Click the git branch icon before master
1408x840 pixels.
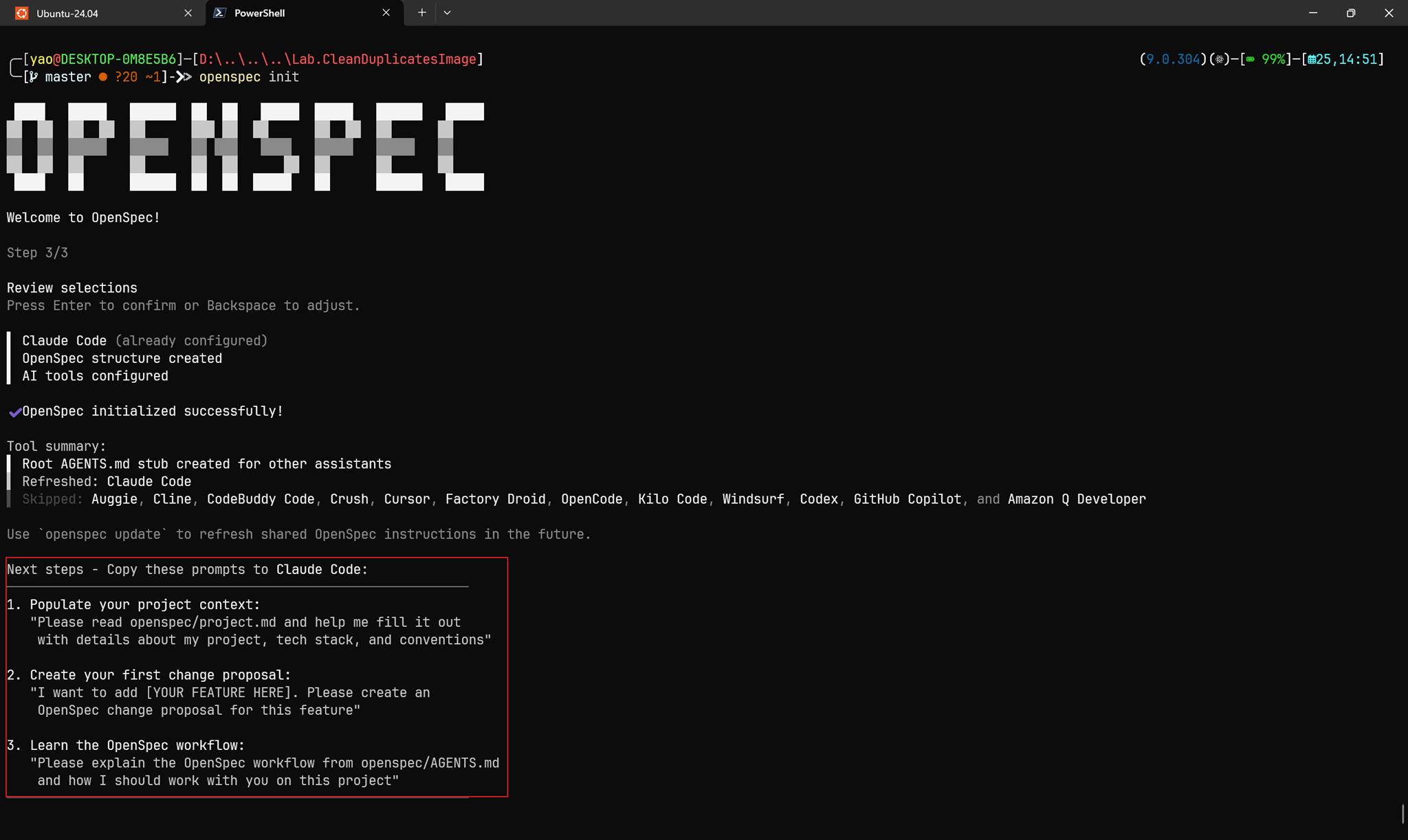click(x=33, y=77)
